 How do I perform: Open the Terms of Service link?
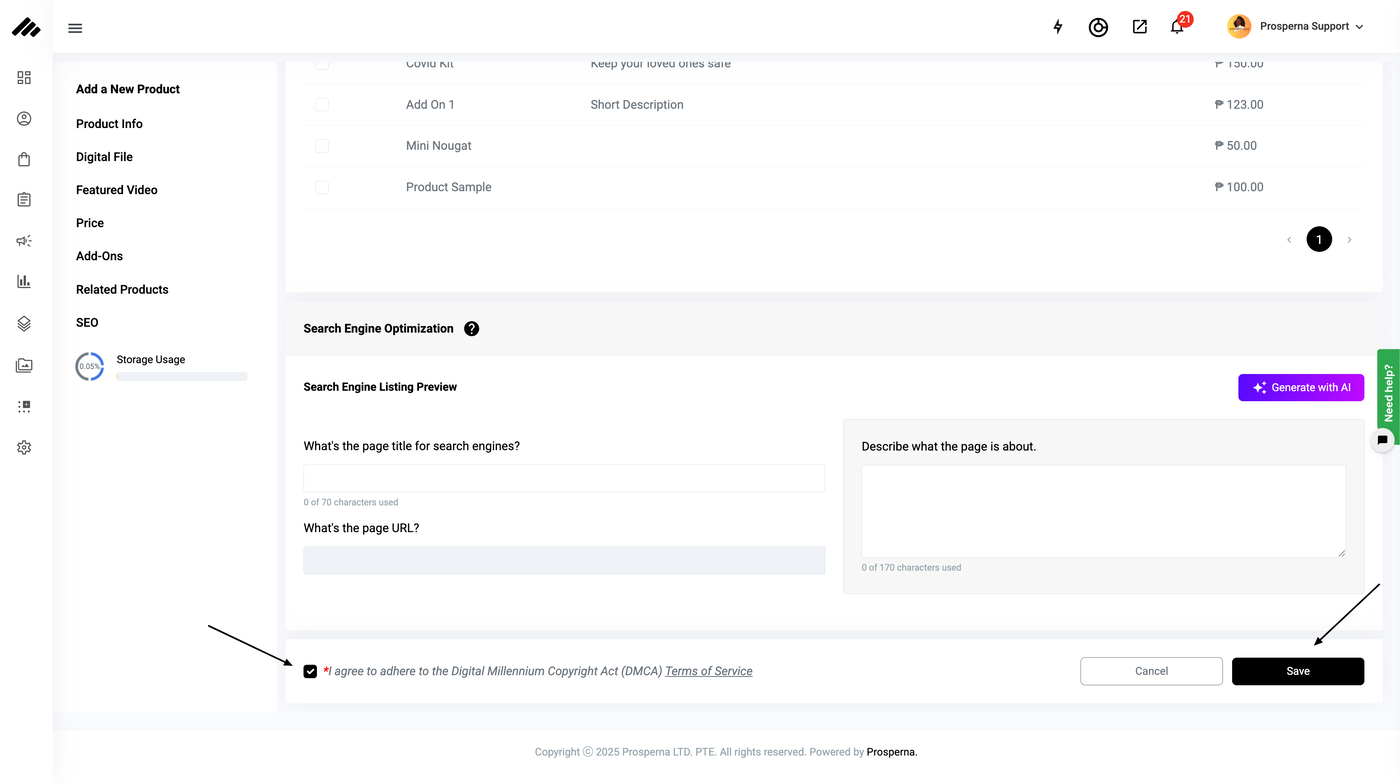pyautogui.click(x=708, y=672)
